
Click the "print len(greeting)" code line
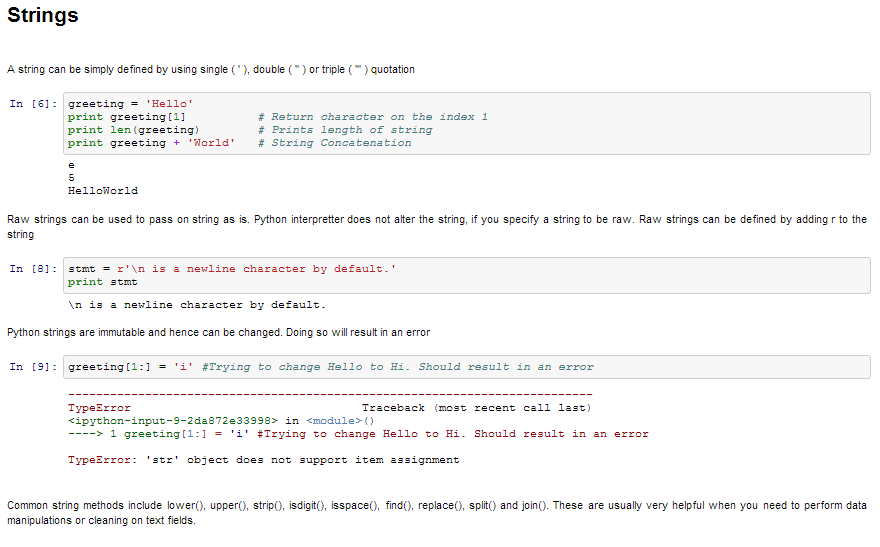point(133,130)
